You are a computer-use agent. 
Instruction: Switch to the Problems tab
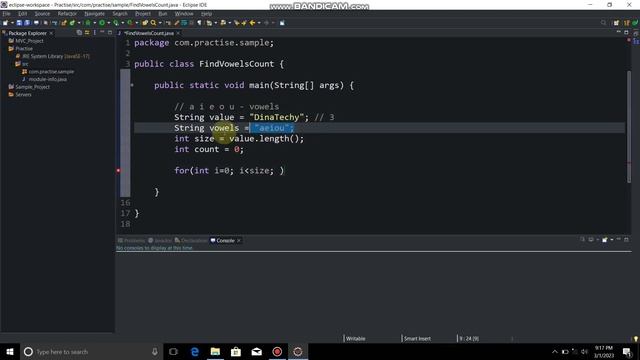[x=131, y=240]
